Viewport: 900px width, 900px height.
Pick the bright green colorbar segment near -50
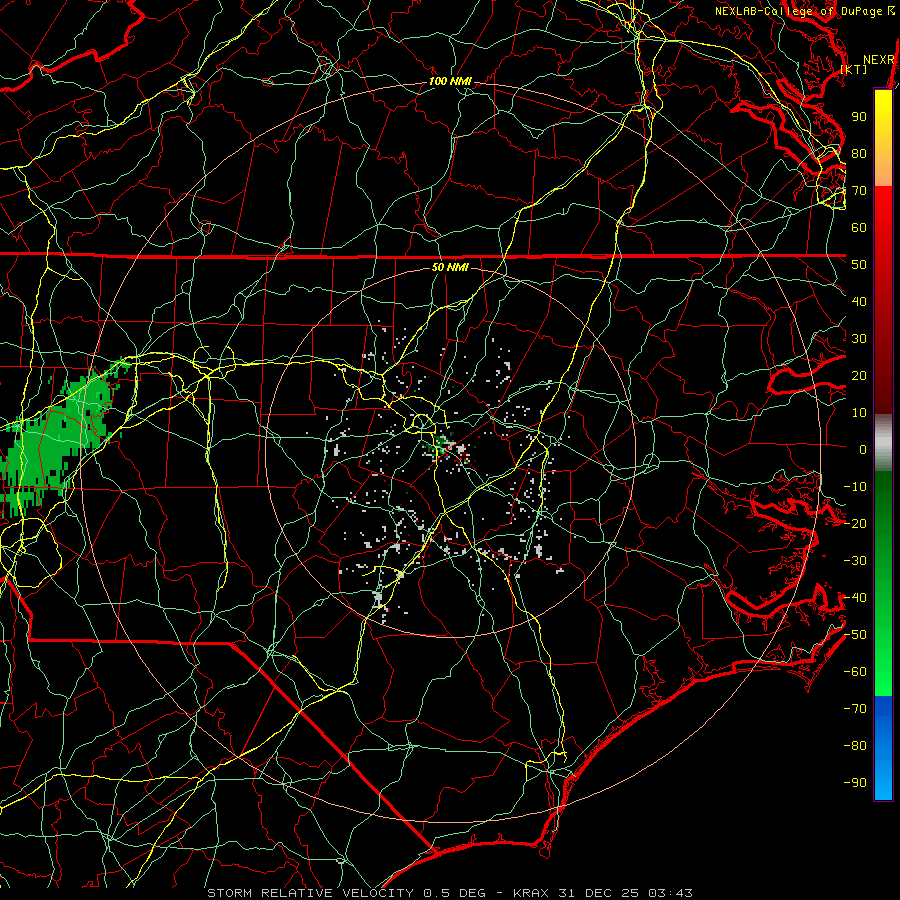tap(883, 637)
